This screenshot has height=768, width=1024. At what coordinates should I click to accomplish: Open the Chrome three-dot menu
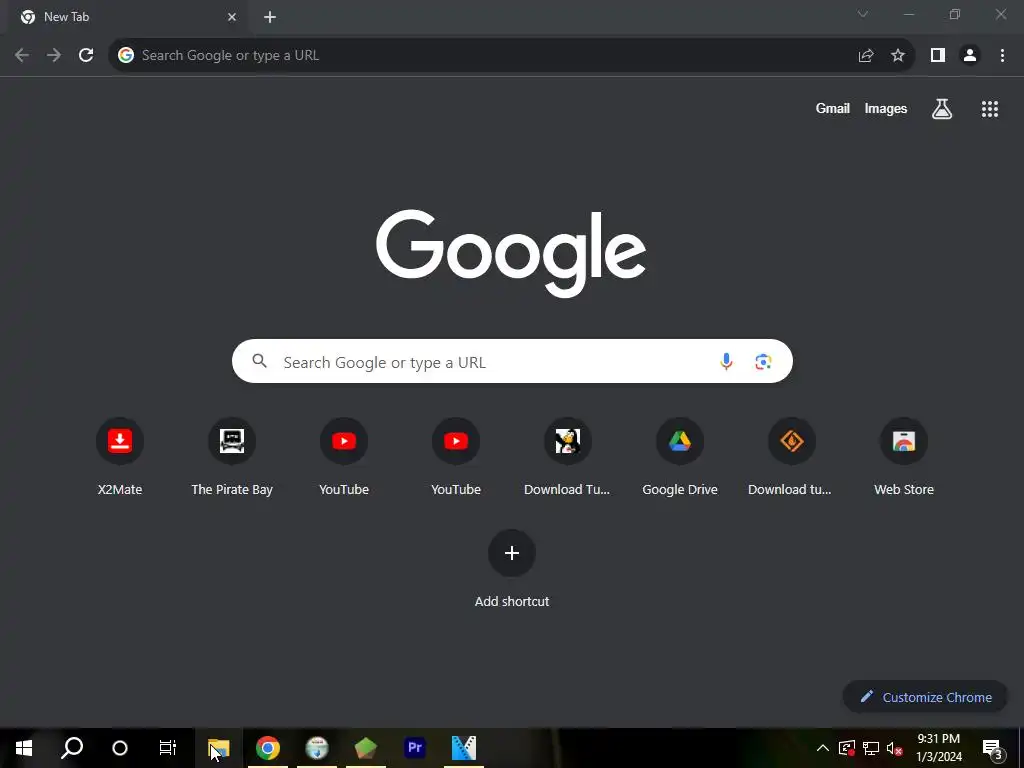[1002, 56]
